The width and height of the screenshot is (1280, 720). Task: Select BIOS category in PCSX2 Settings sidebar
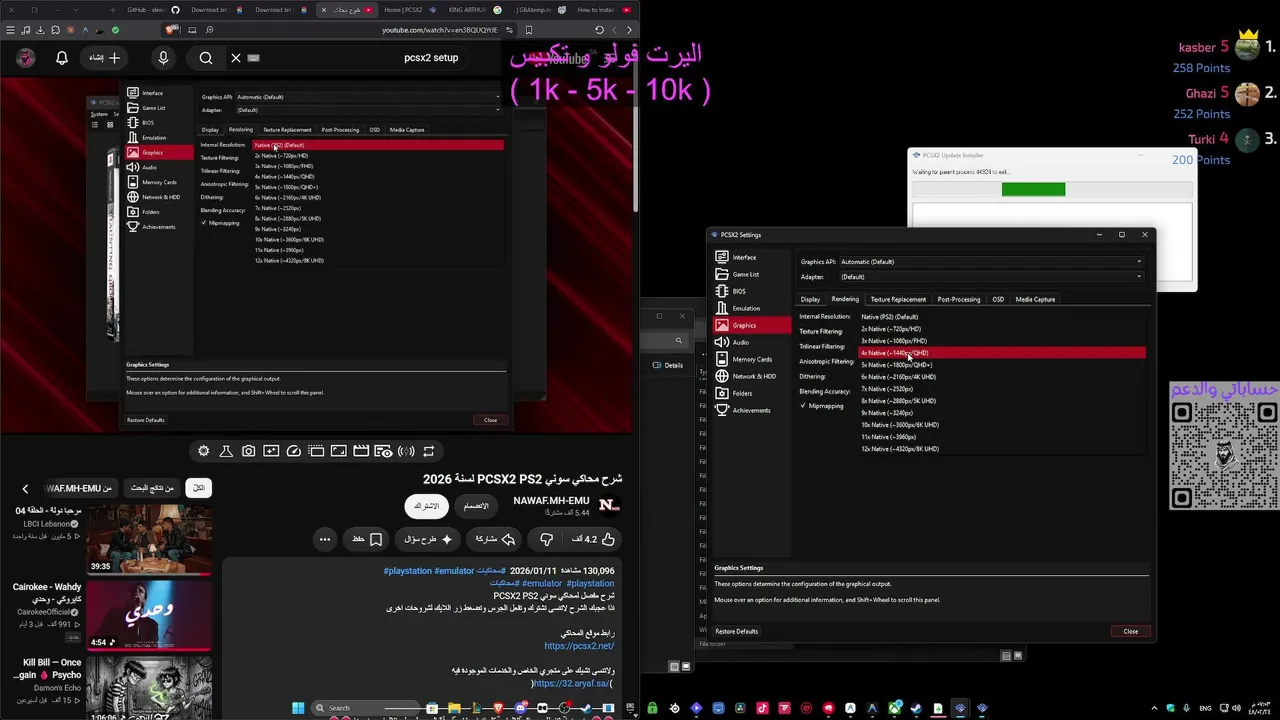pyautogui.click(x=752, y=291)
